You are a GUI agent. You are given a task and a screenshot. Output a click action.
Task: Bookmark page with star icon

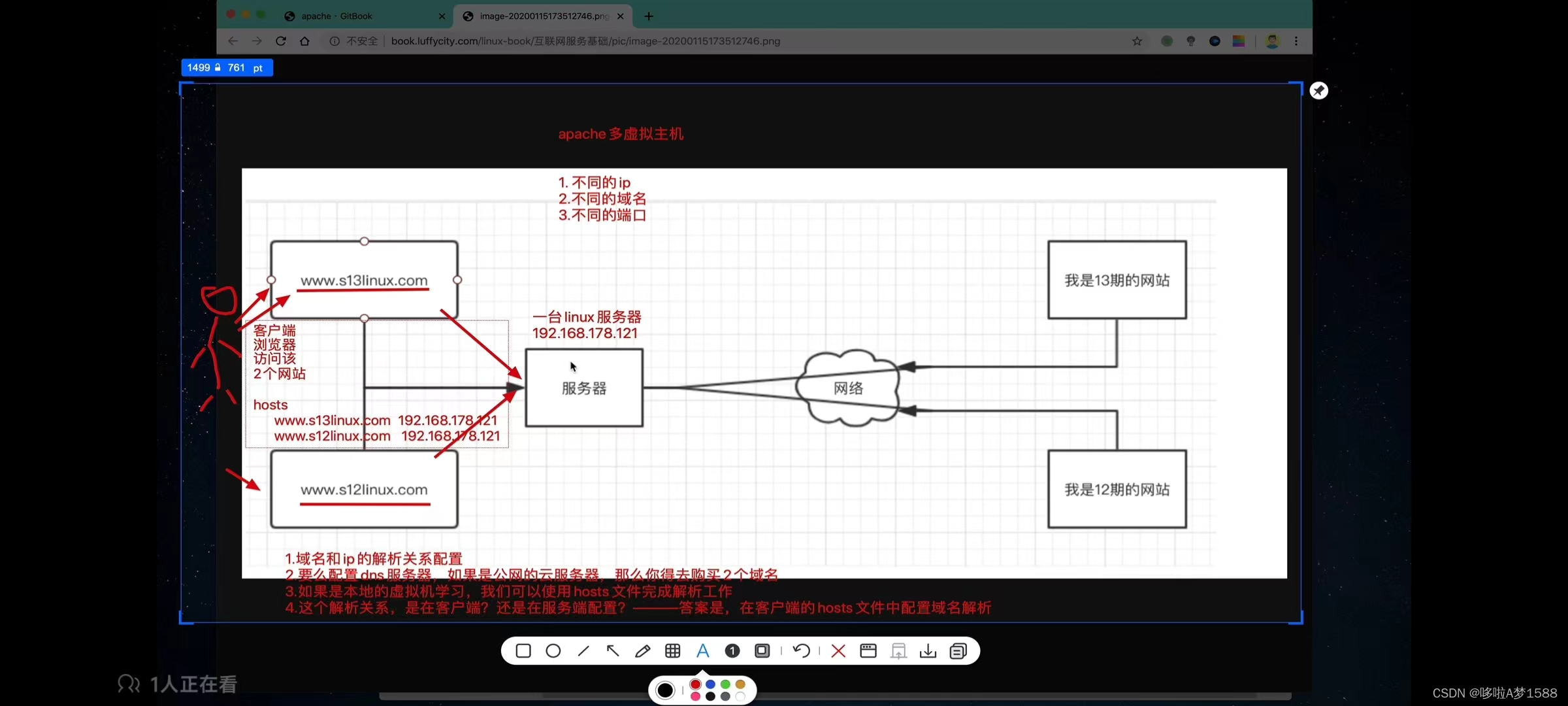click(x=1137, y=41)
